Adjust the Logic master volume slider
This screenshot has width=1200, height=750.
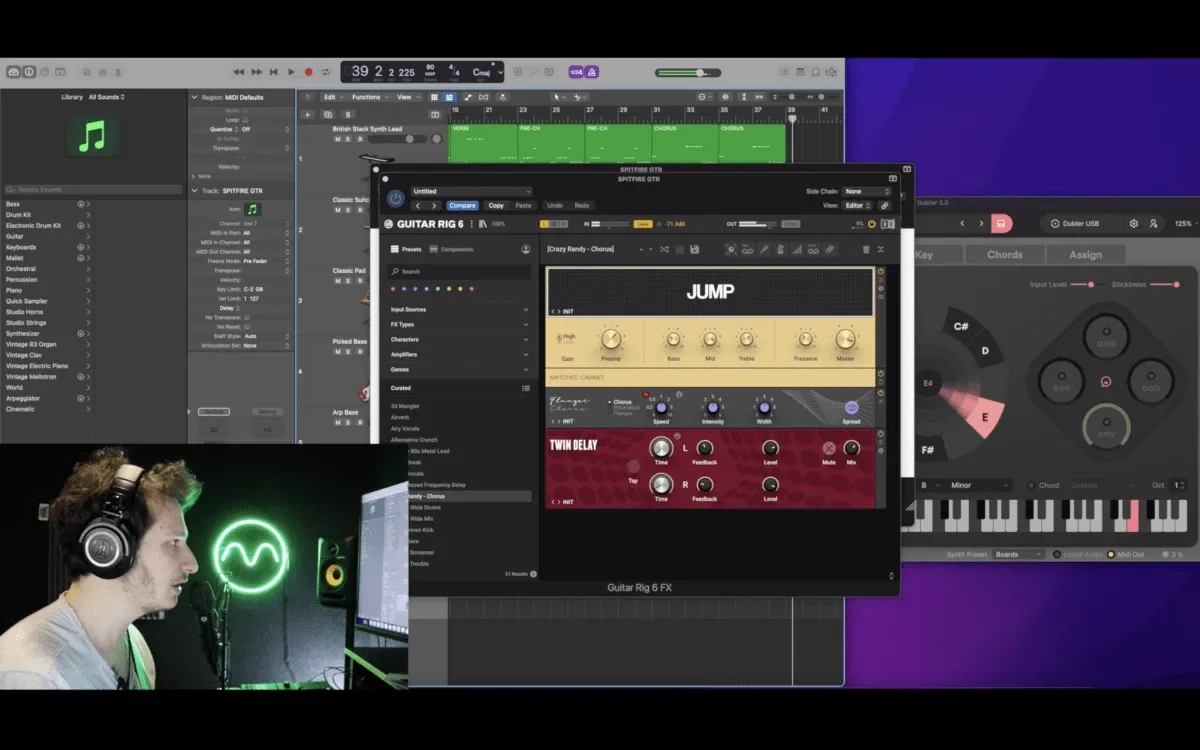pos(688,72)
